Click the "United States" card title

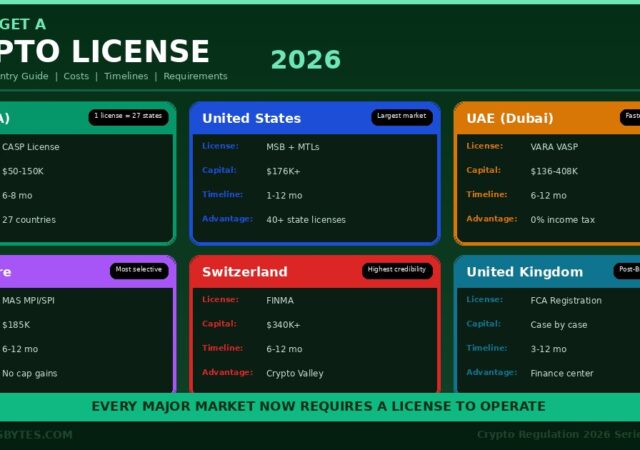pyautogui.click(x=251, y=118)
